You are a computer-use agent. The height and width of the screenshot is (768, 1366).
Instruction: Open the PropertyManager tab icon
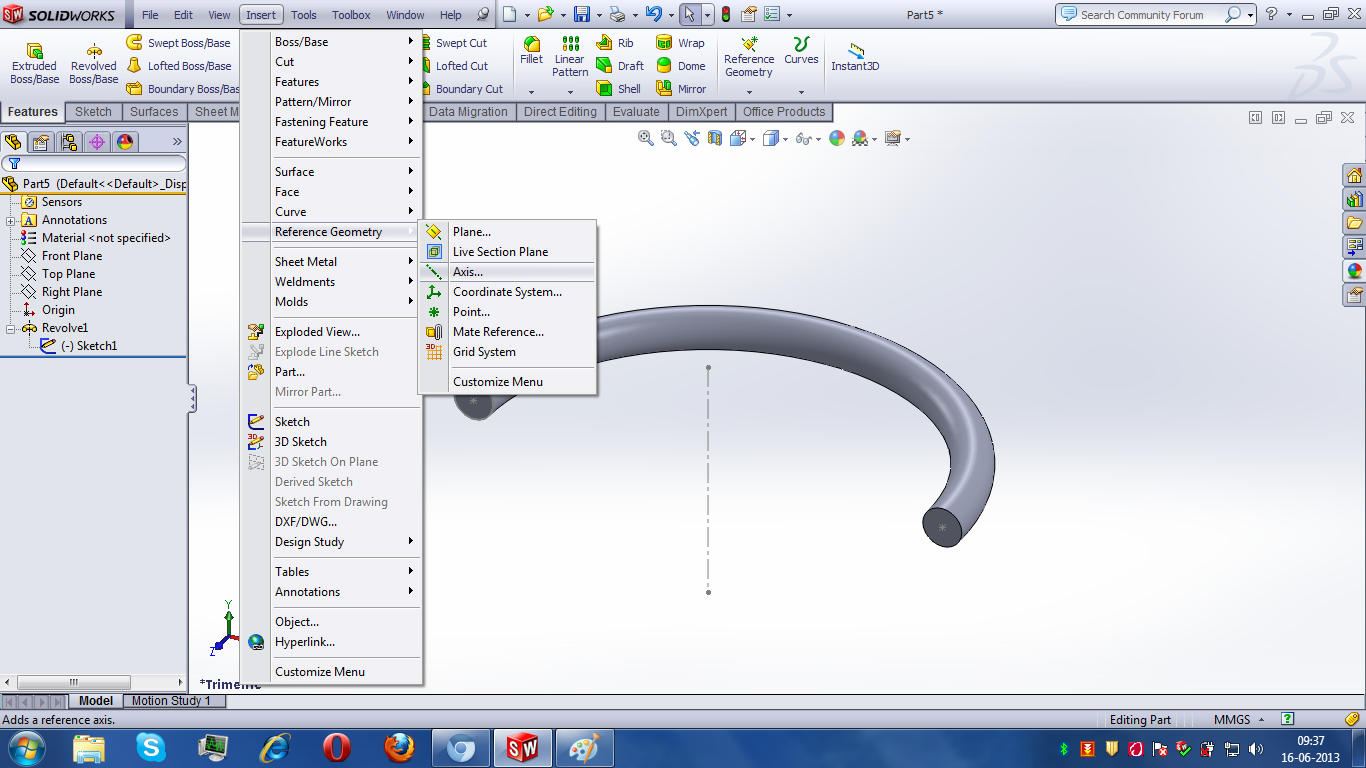41,142
